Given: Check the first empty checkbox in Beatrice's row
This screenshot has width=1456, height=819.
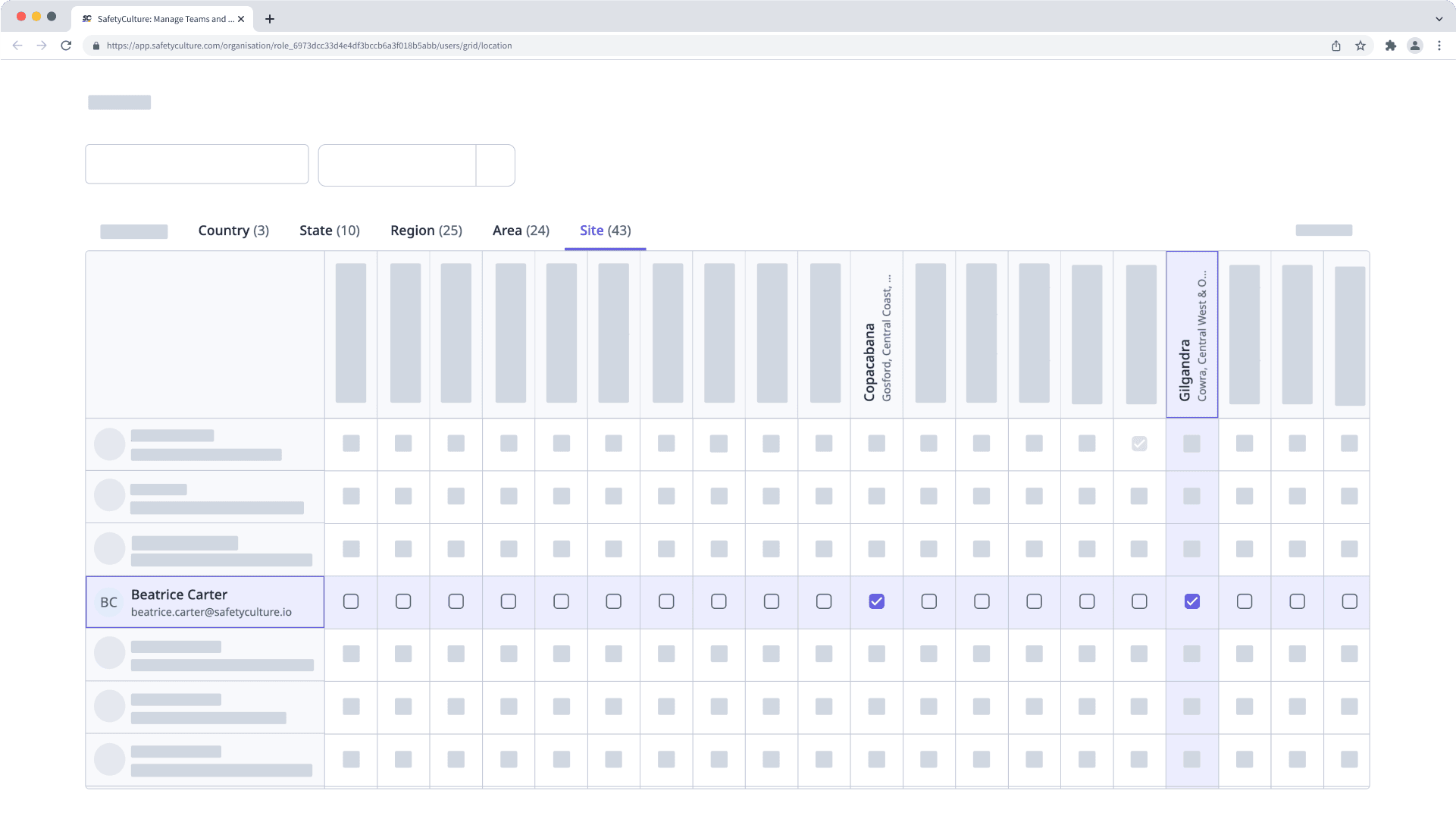Looking at the screenshot, I should click(x=350, y=601).
